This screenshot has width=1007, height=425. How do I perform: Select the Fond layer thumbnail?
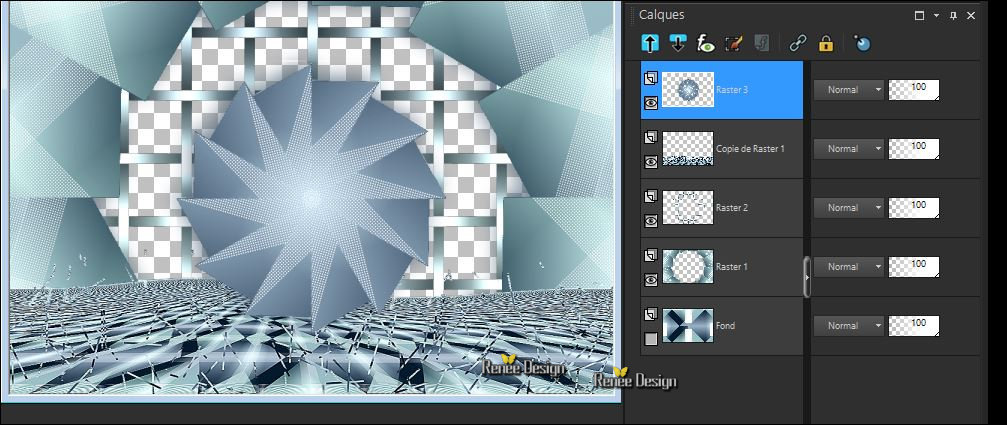tap(688, 326)
